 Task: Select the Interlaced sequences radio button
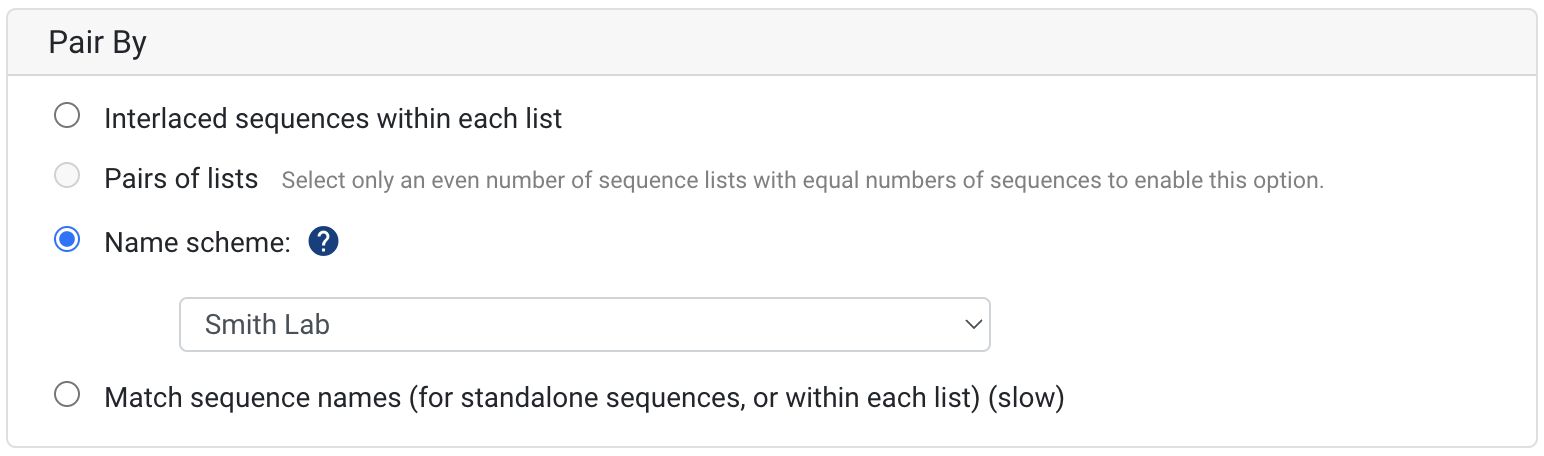tap(67, 116)
